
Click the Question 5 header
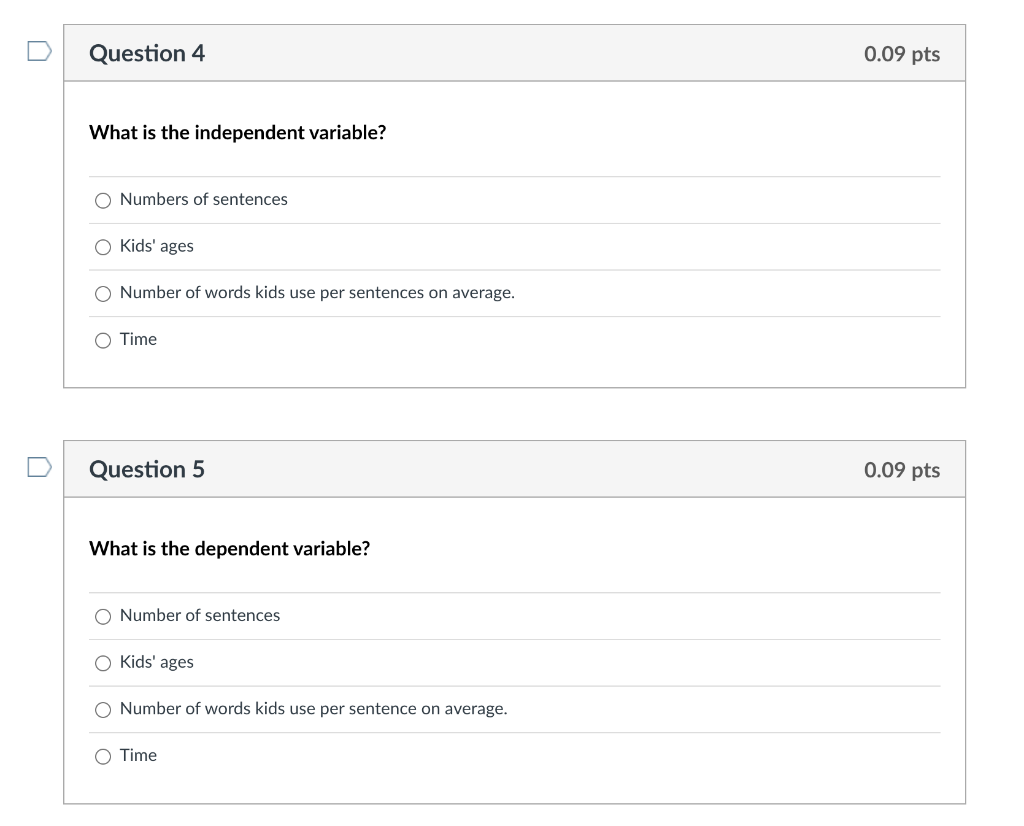[147, 469]
